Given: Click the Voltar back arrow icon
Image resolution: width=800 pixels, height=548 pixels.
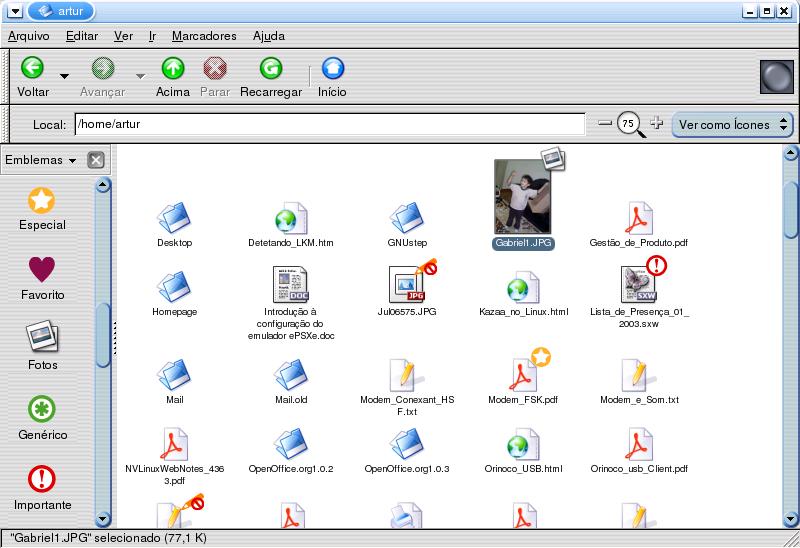Looking at the screenshot, I should [32, 68].
